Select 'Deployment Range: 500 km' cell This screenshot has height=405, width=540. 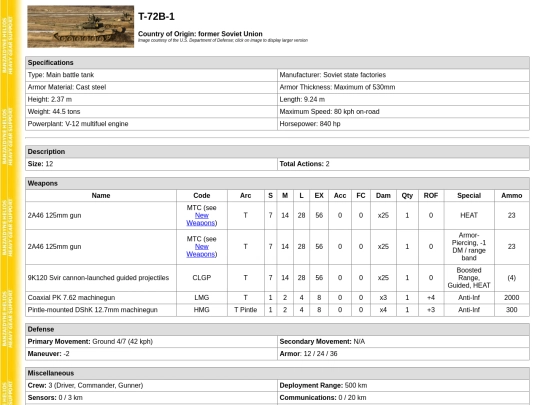click(403, 385)
